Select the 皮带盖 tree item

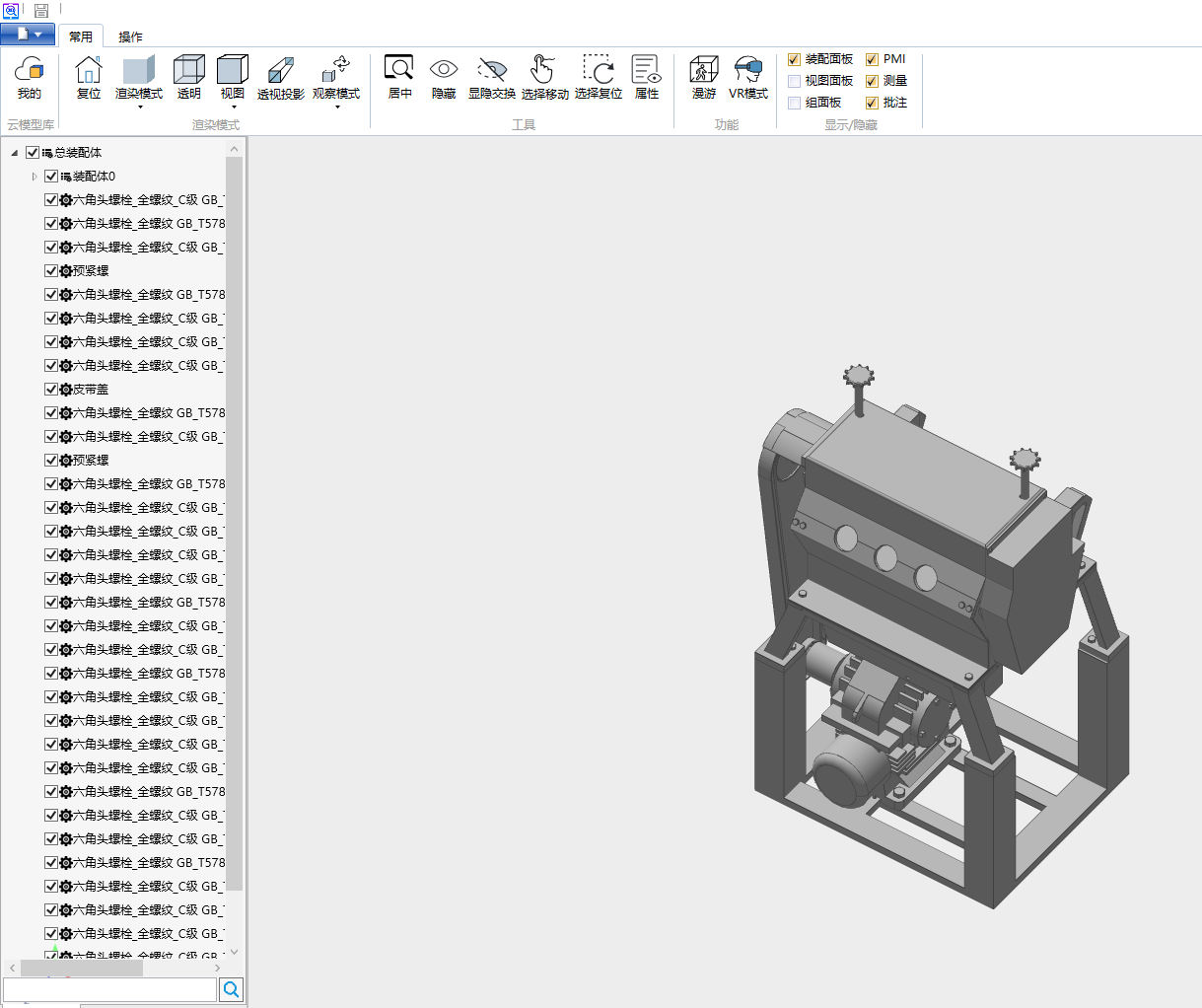[x=91, y=390]
